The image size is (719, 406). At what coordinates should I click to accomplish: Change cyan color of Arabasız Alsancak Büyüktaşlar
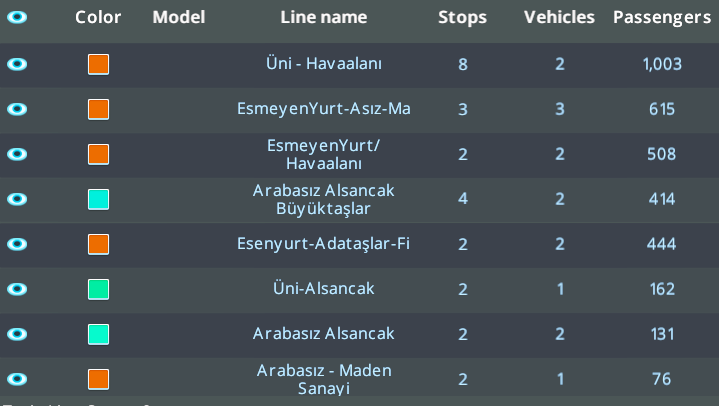point(98,199)
